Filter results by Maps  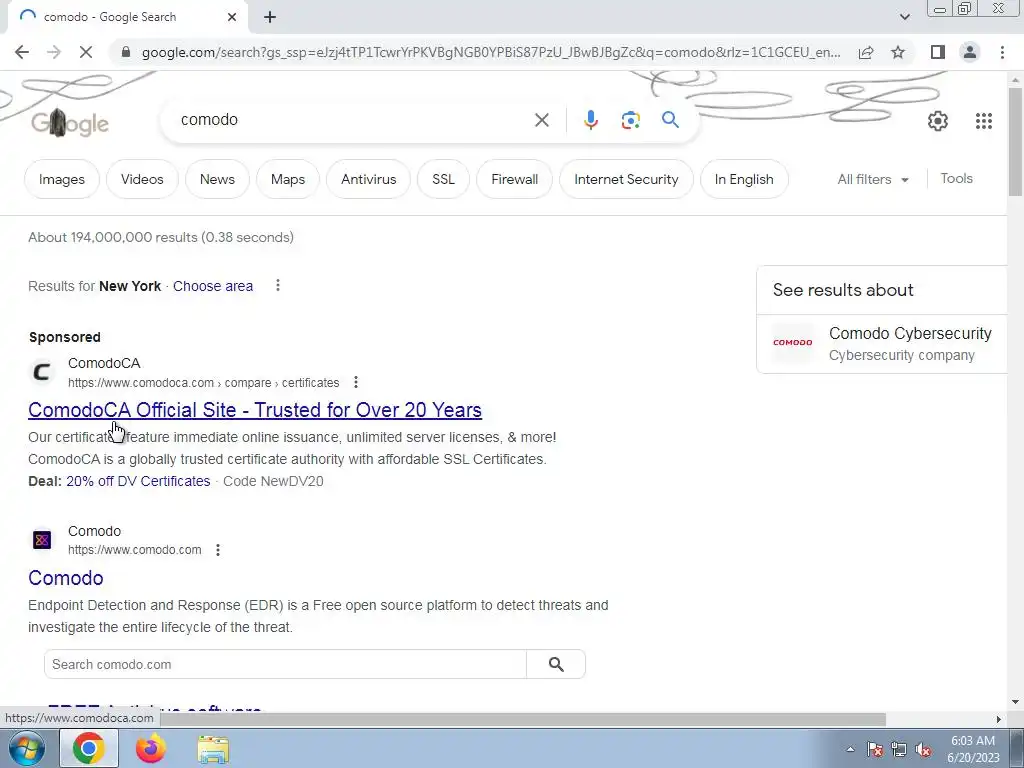coord(288,179)
